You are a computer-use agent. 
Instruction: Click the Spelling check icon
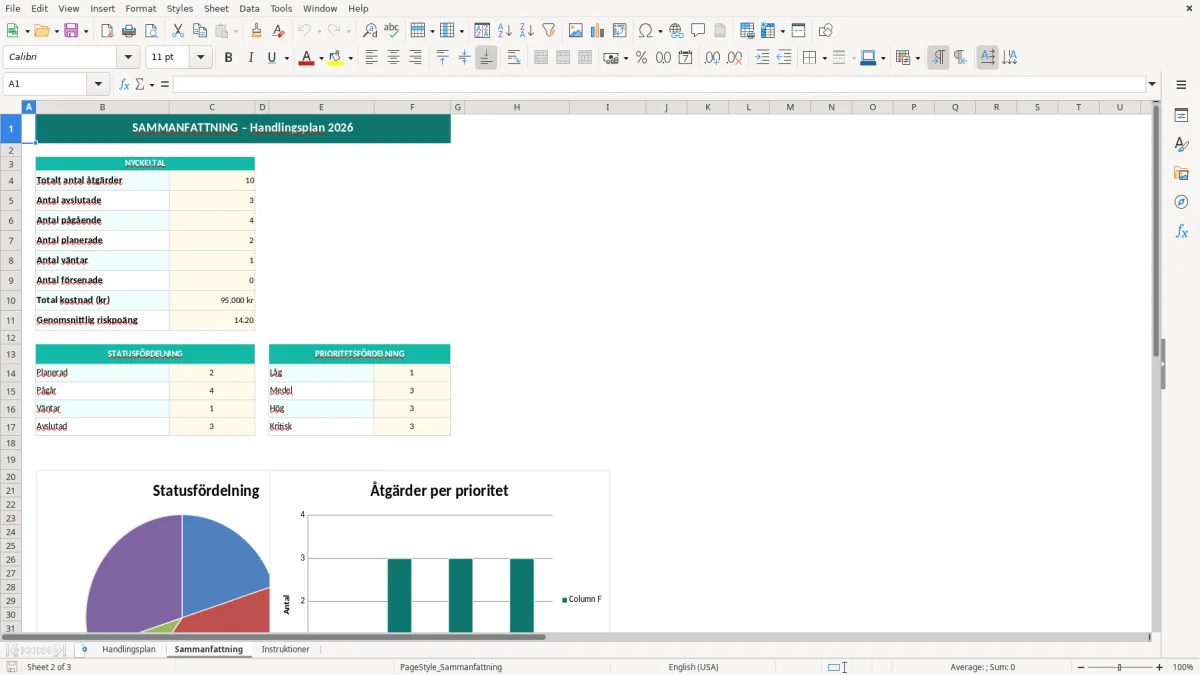click(x=392, y=31)
